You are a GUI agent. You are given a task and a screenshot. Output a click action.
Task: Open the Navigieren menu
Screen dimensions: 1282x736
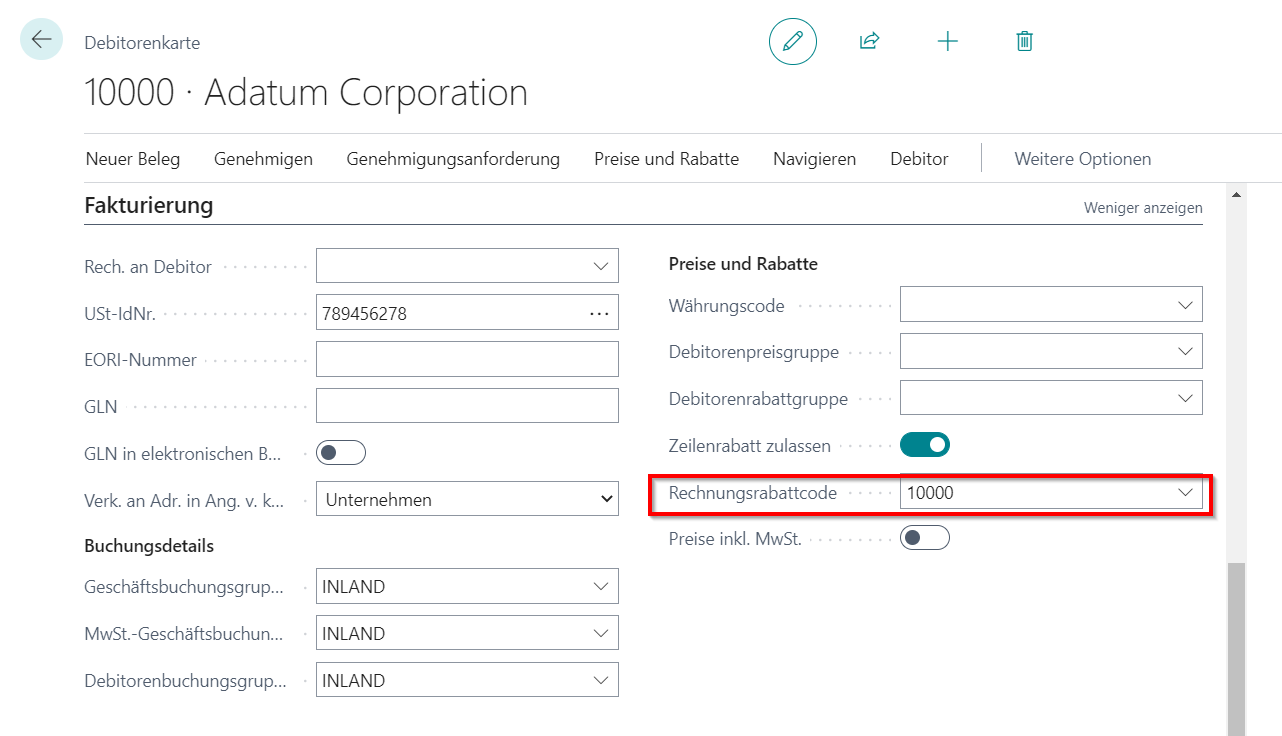pos(814,159)
